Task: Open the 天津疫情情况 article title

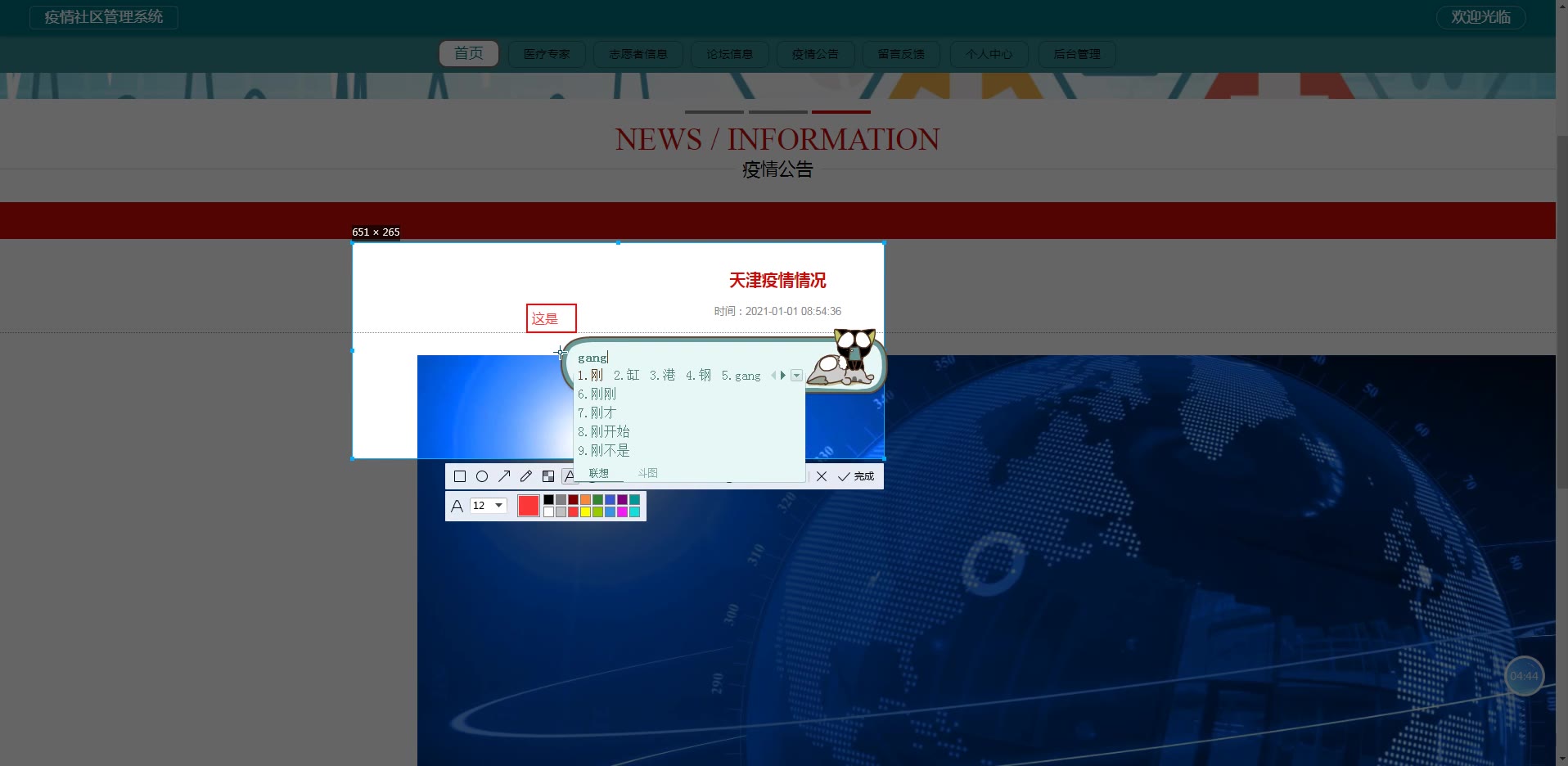Action: 777,281
